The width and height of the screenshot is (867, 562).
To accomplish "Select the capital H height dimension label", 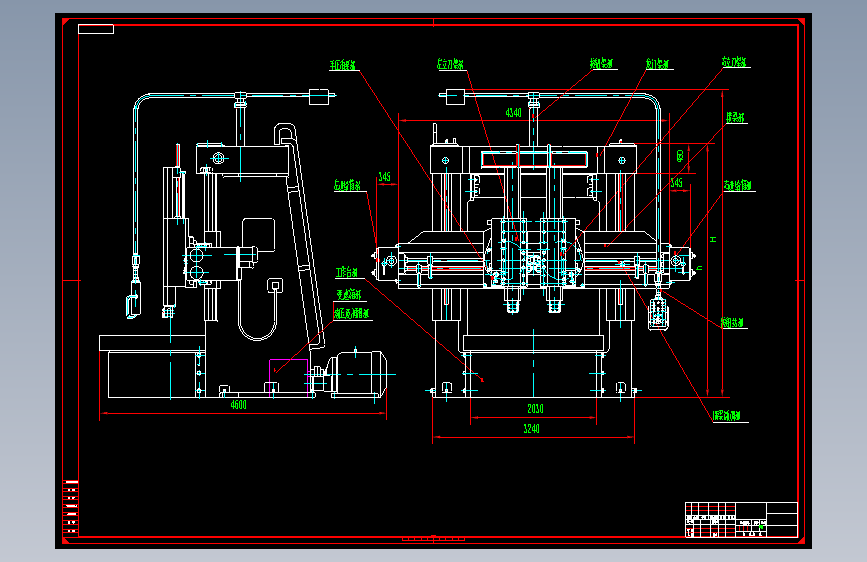I will (x=713, y=240).
